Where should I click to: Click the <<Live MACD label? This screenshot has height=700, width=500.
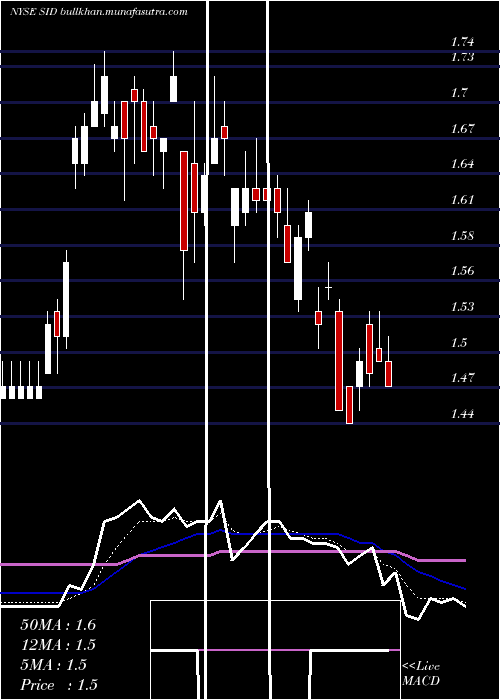tap(421, 674)
